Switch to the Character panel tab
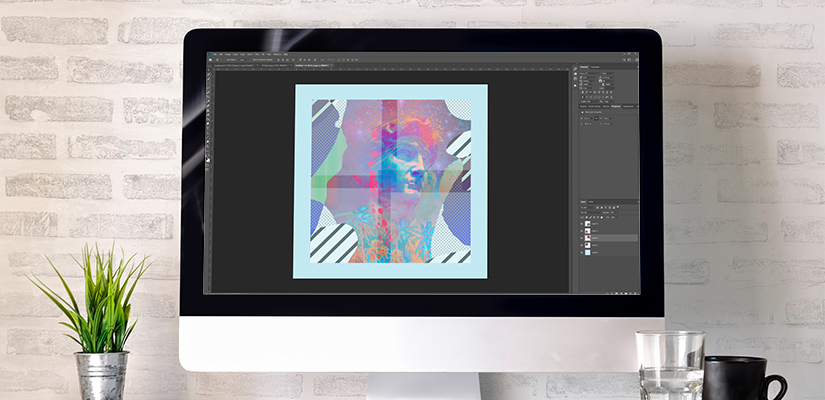The image size is (825, 400). click(584, 67)
